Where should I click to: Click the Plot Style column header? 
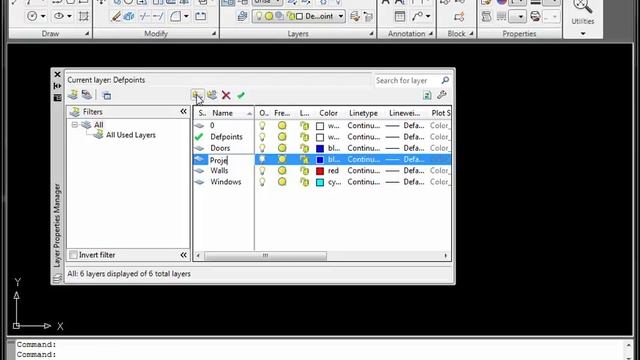pos(440,113)
